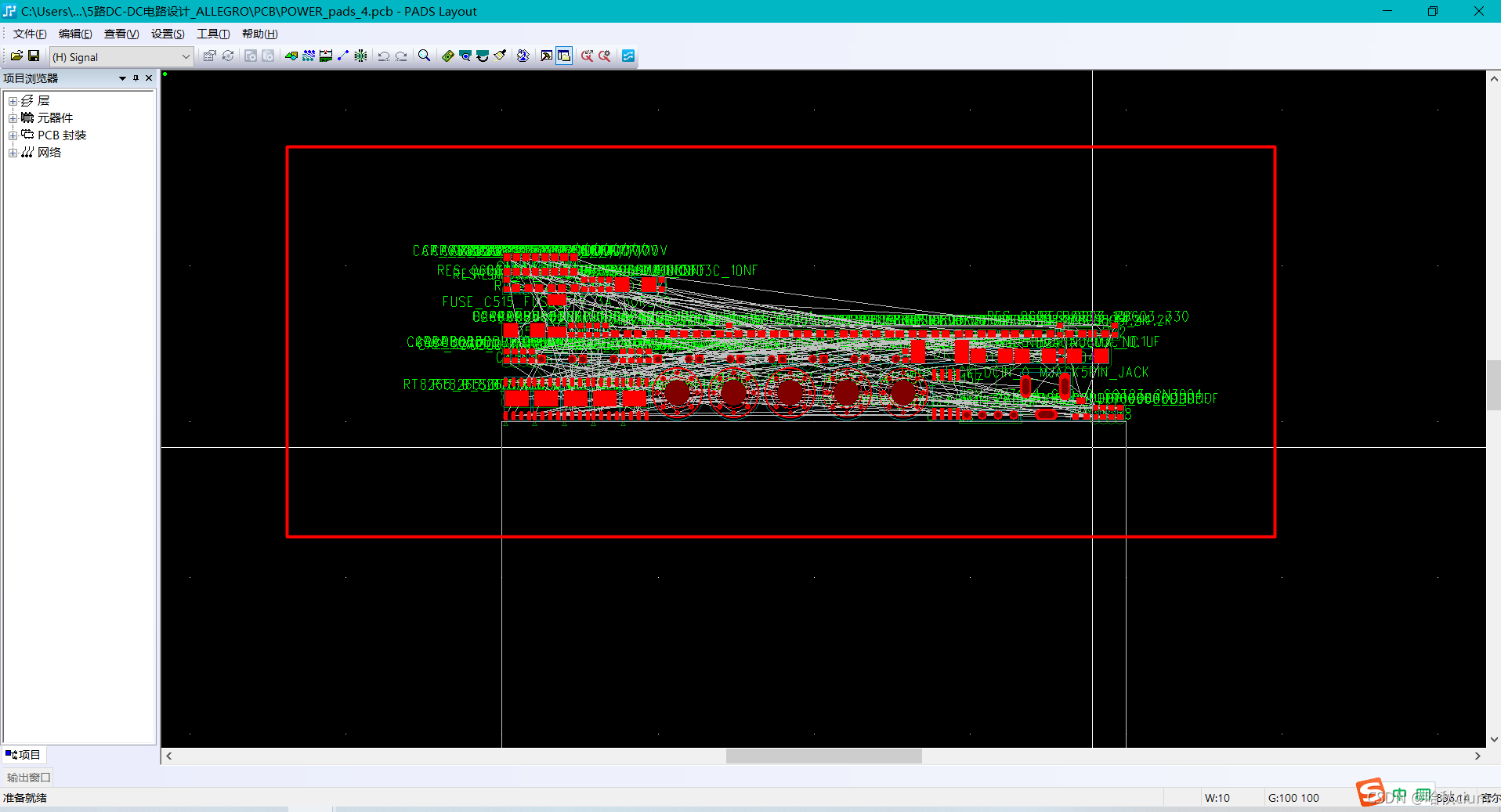The image size is (1501, 812).
Task: Select the Zoom magnifier tool
Action: [424, 56]
